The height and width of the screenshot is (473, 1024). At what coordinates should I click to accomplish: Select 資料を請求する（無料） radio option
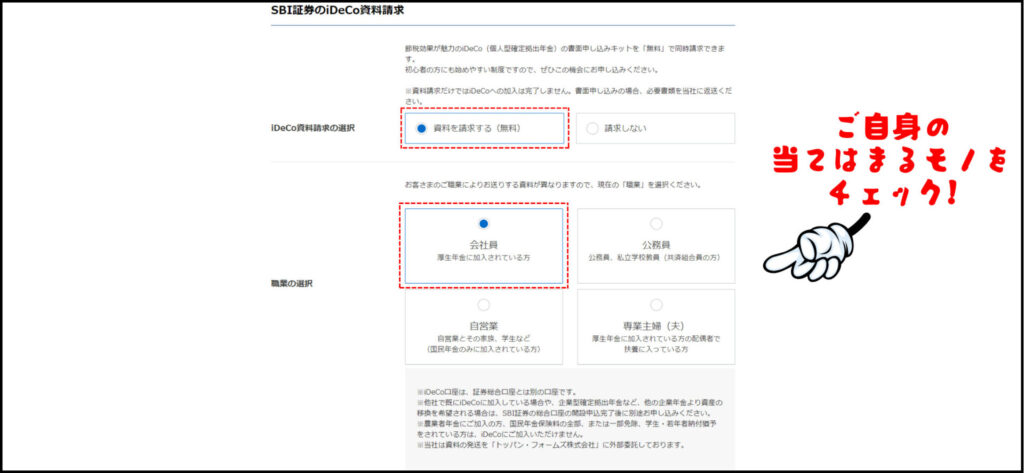click(x=484, y=128)
